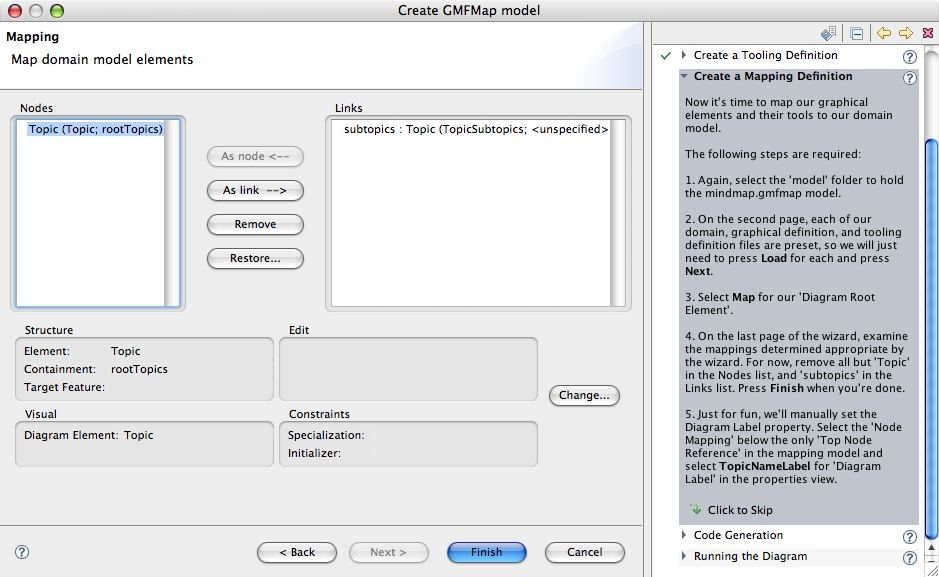Go to previous page with Back button

(x=297, y=552)
